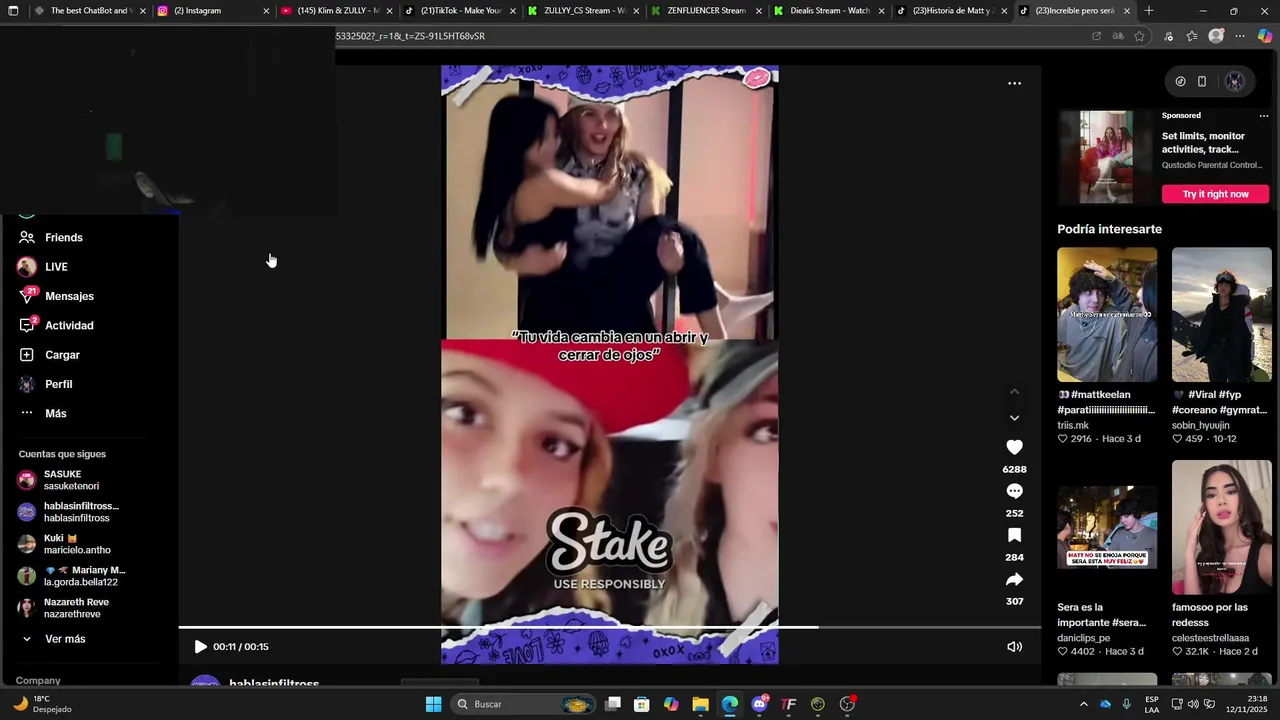Open the daniclips_pe recommended video thumbnail
This screenshot has height=720, width=1280.
click(1107, 527)
